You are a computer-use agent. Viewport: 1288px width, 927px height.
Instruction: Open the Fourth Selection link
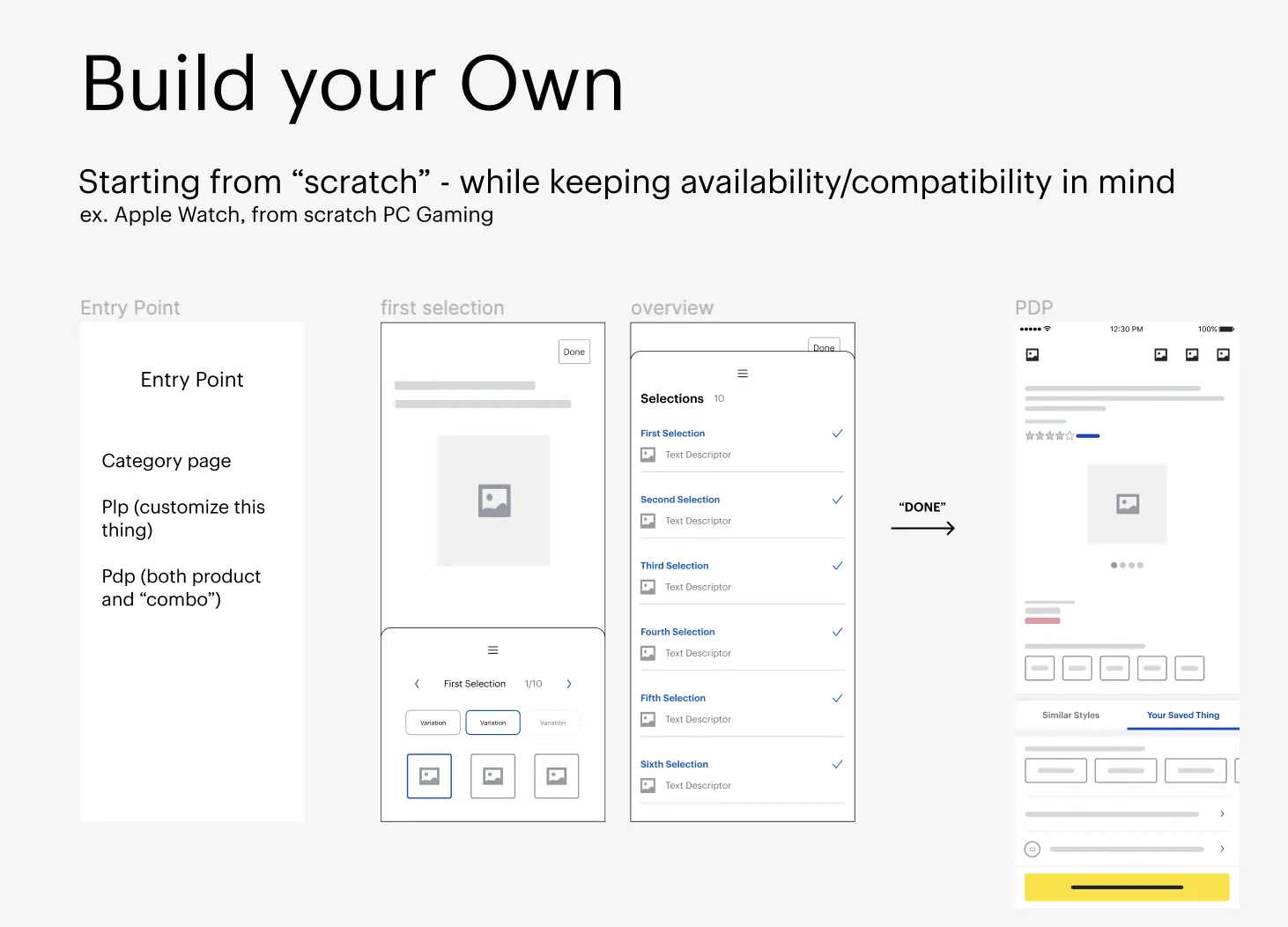pyautogui.click(x=677, y=632)
